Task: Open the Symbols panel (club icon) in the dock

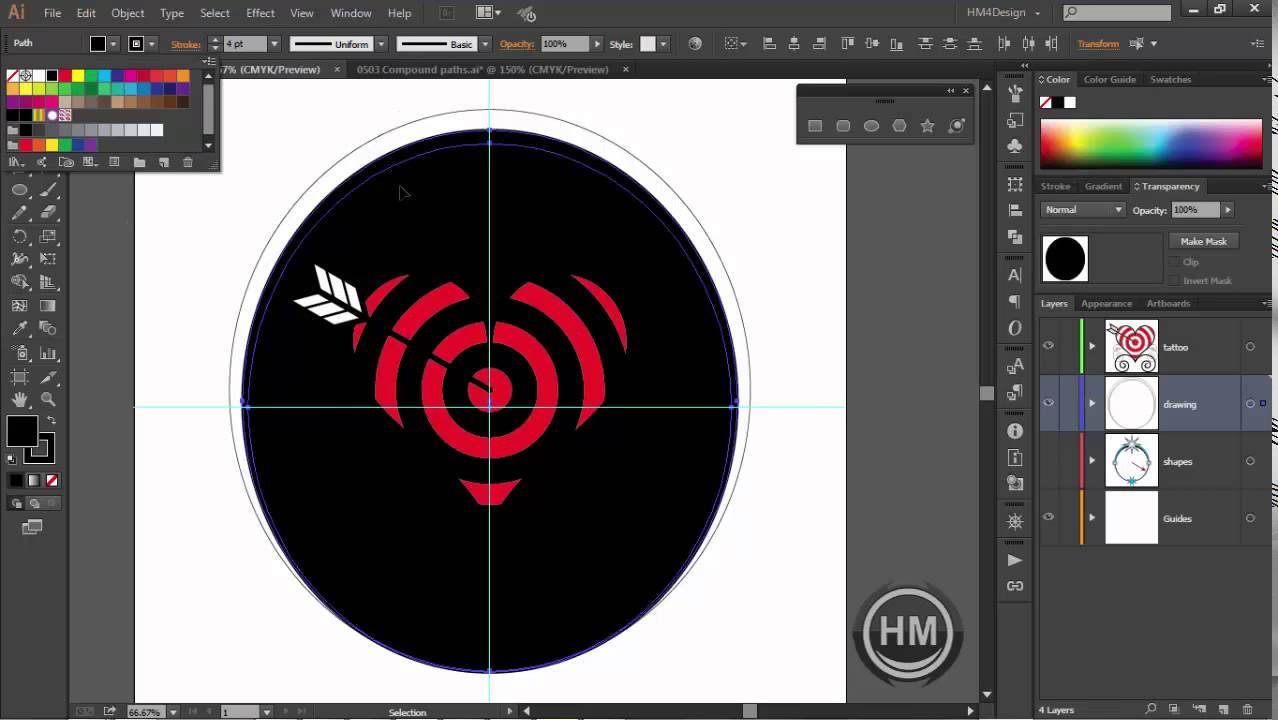Action: tap(1015, 147)
